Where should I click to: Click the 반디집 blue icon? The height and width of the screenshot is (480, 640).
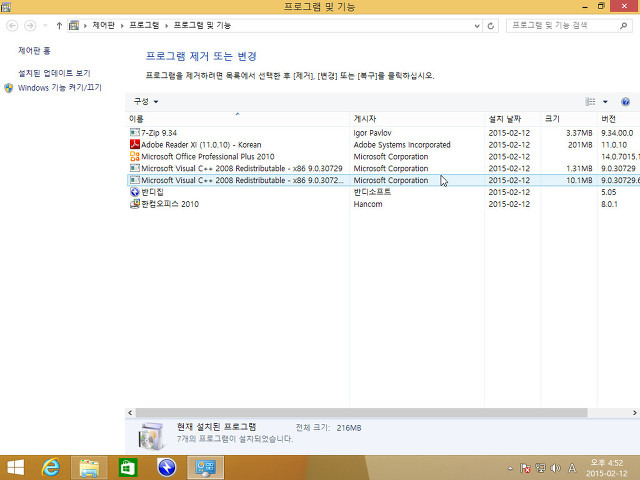[134, 192]
